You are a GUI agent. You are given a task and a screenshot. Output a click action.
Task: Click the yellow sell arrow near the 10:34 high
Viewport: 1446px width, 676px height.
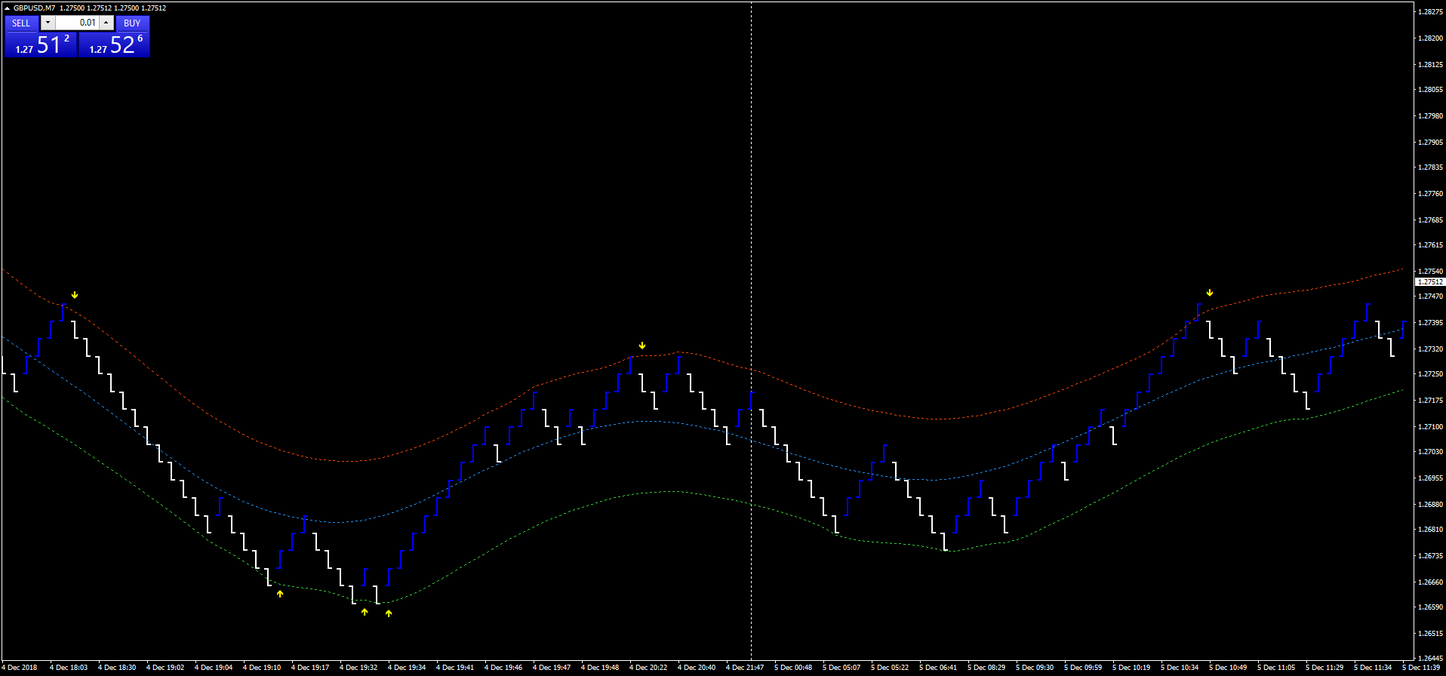[1208, 293]
